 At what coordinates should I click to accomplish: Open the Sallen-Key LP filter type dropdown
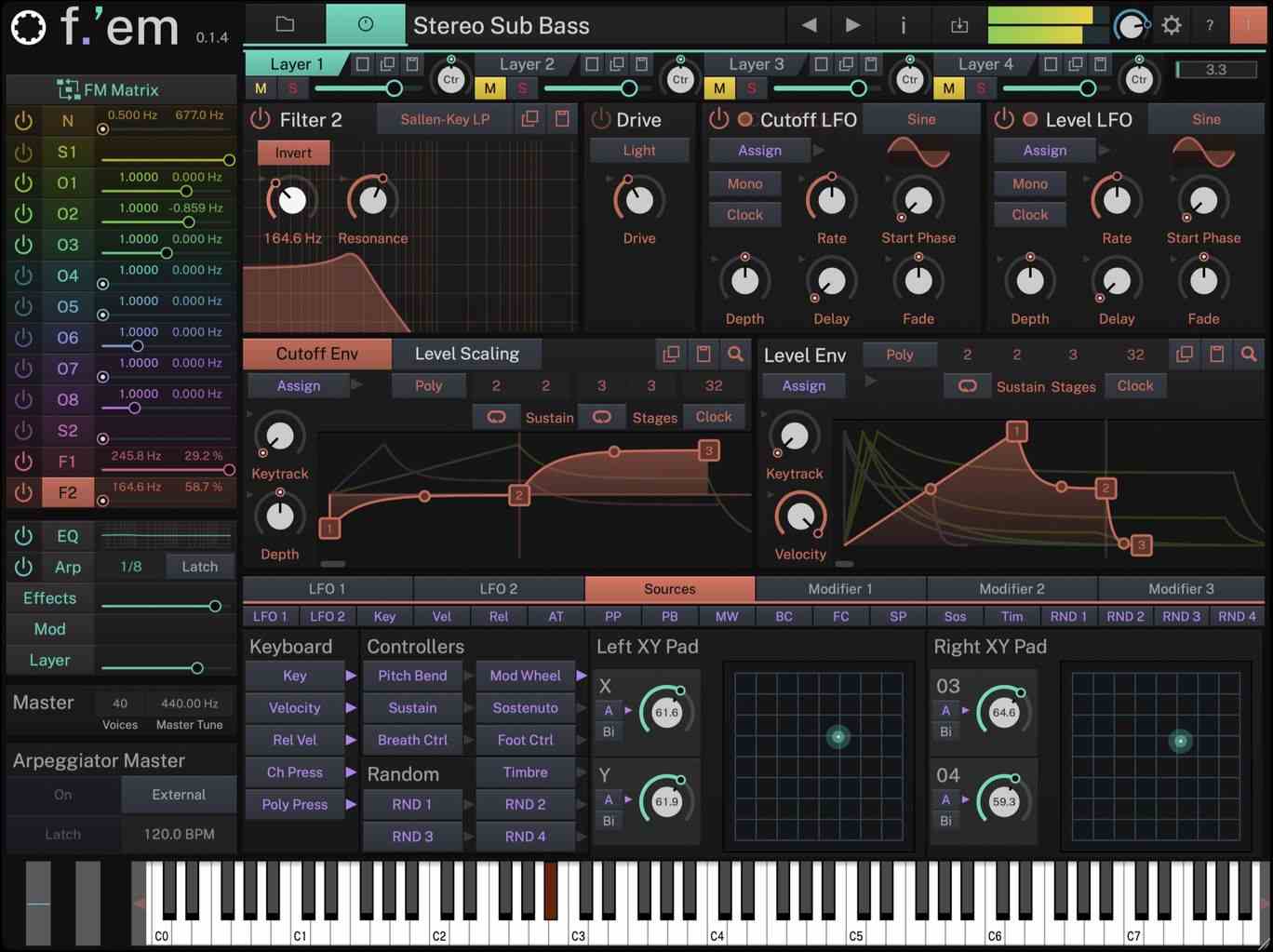tap(445, 118)
